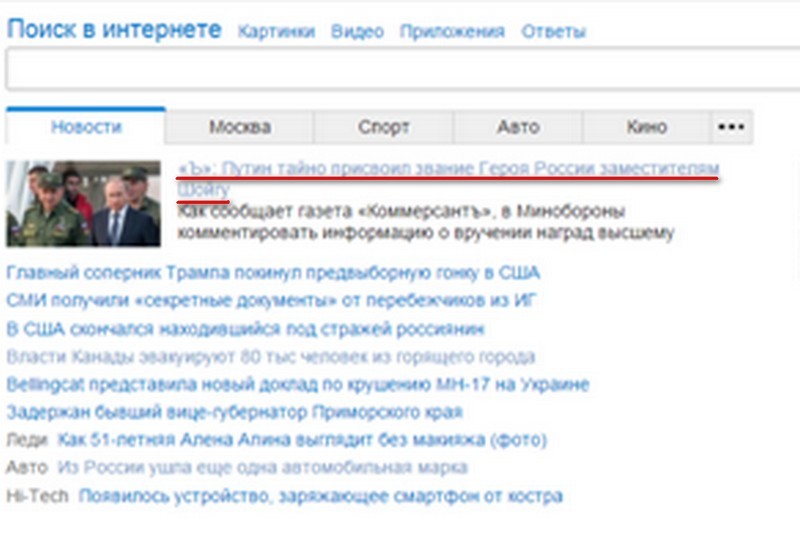
Task: Switch to the Москва tab
Action: [239, 127]
